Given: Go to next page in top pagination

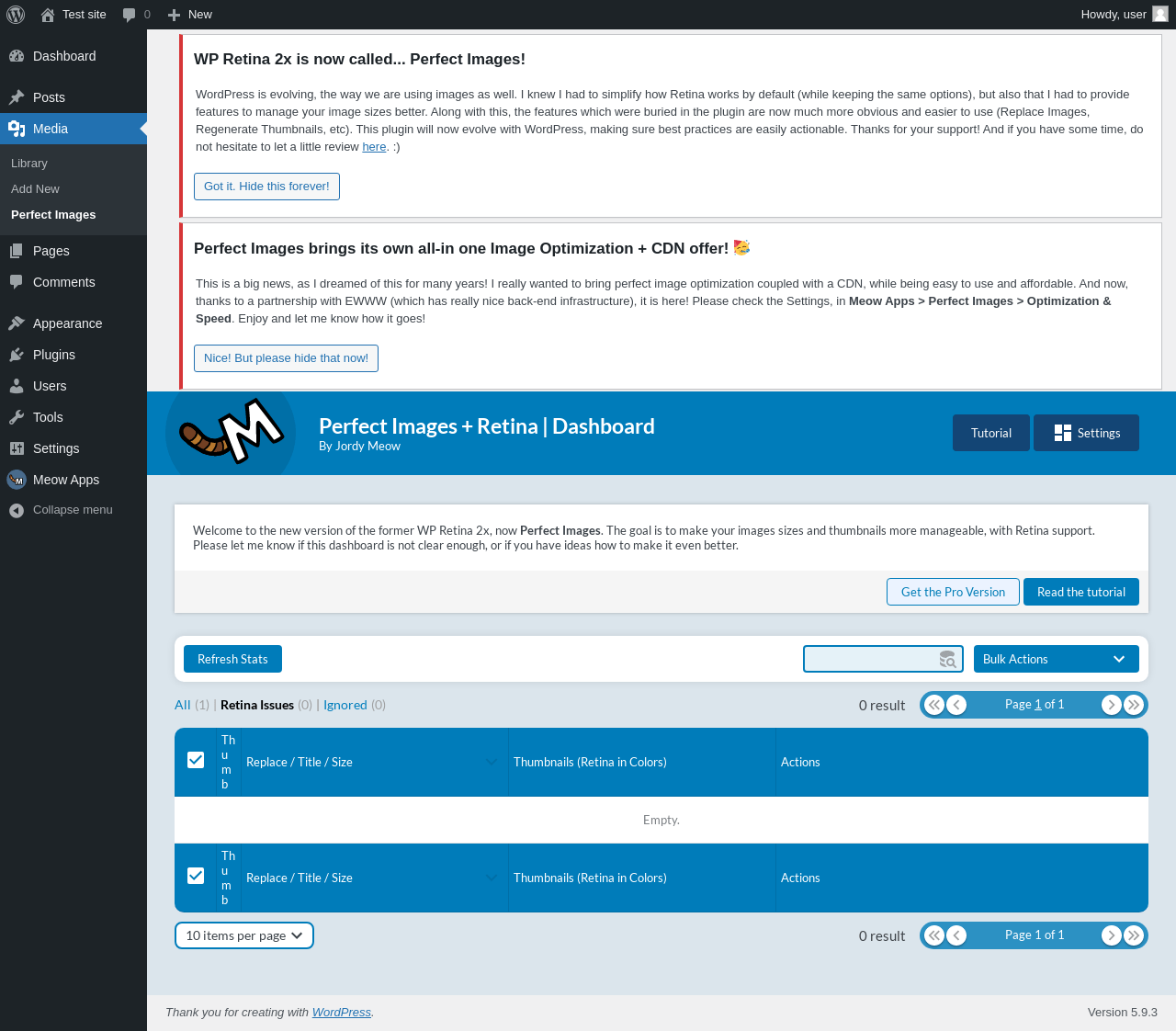Looking at the screenshot, I should coord(1111,705).
